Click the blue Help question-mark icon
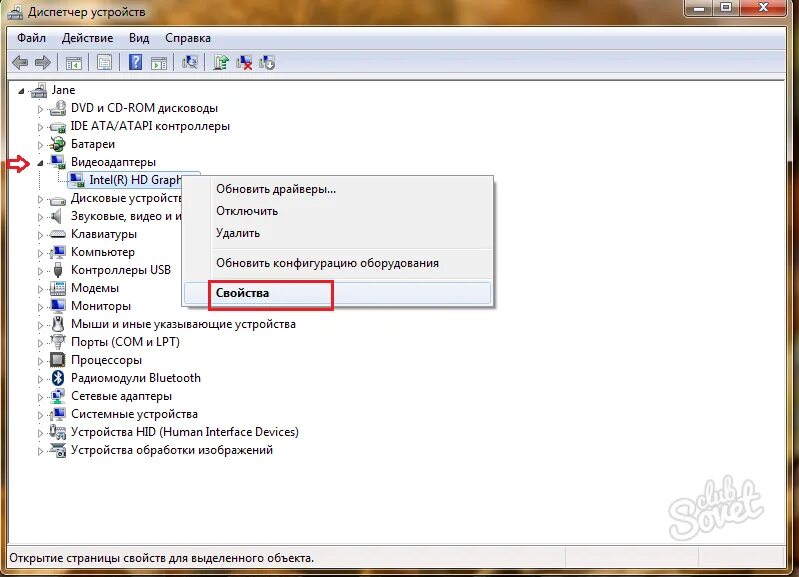Viewport: 799px width, 577px height. pos(135,62)
